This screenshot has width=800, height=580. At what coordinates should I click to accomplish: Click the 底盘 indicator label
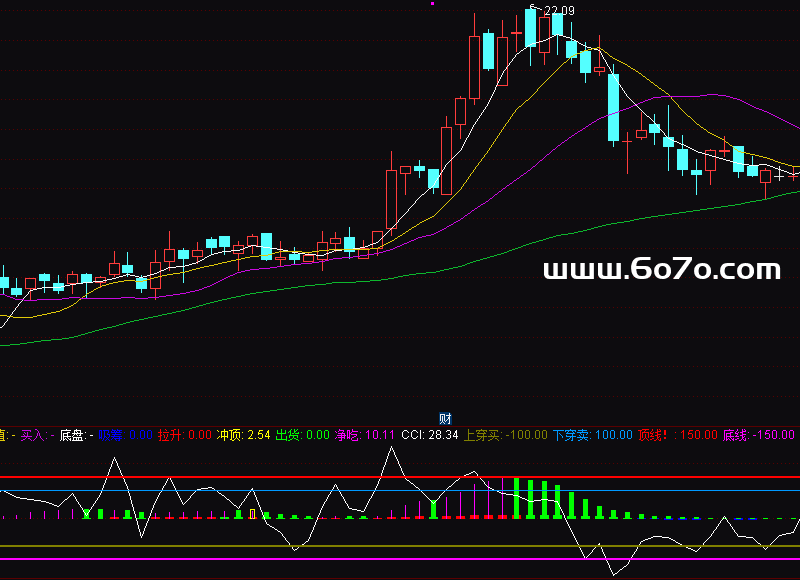click(76, 435)
